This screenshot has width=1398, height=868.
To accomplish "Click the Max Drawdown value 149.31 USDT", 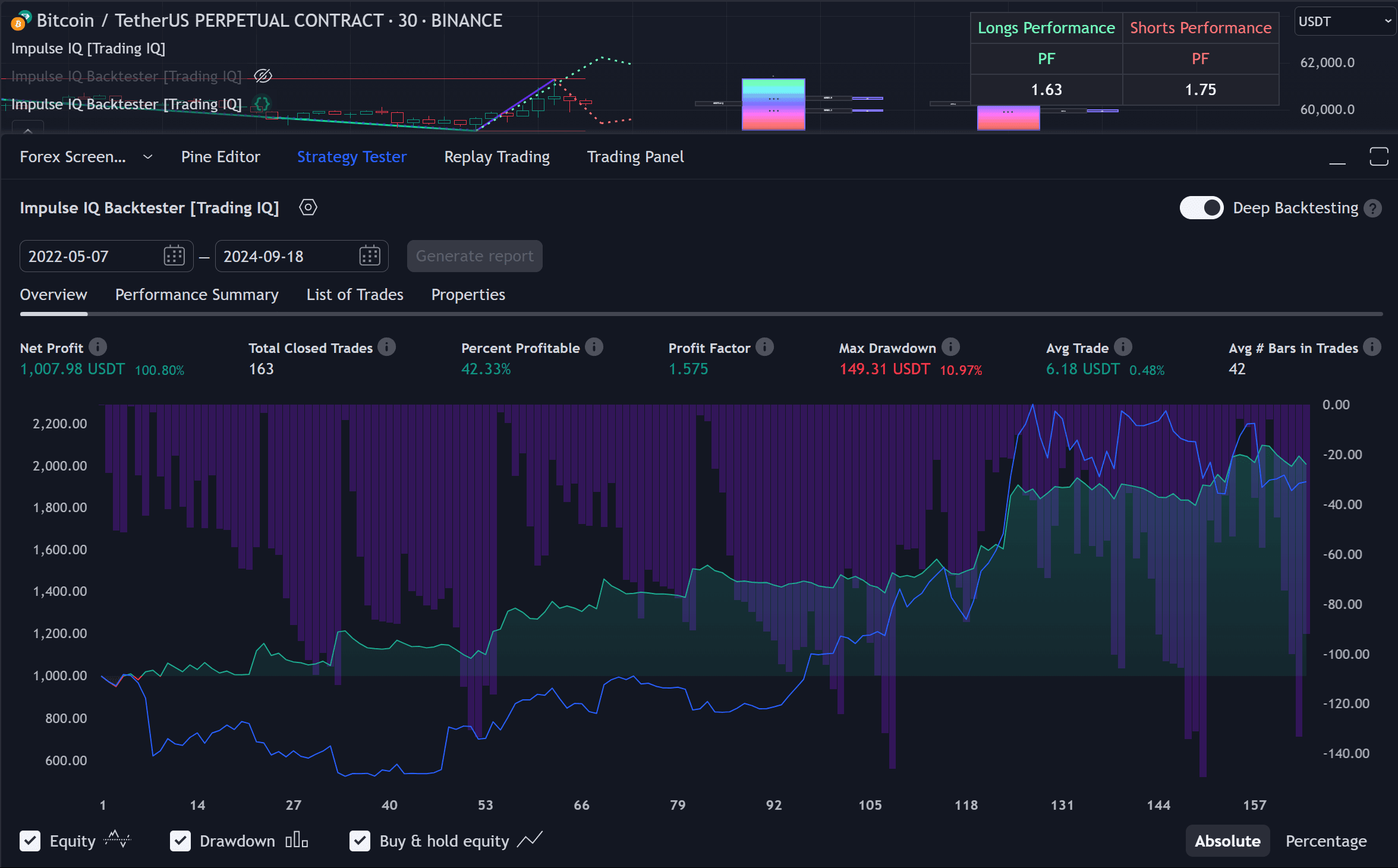I will (x=884, y=369).
